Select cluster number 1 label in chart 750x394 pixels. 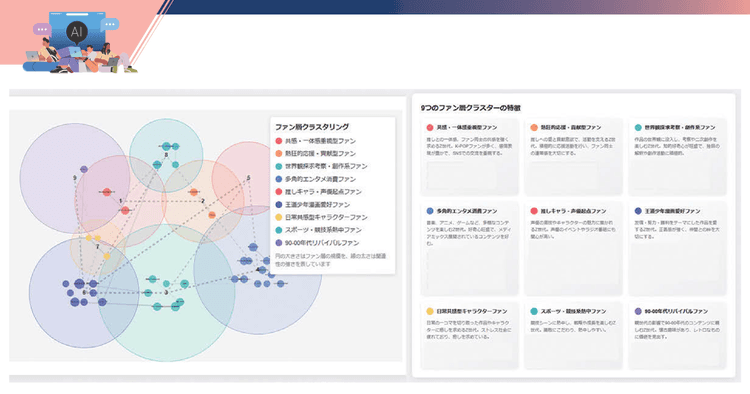coord(121,201)
